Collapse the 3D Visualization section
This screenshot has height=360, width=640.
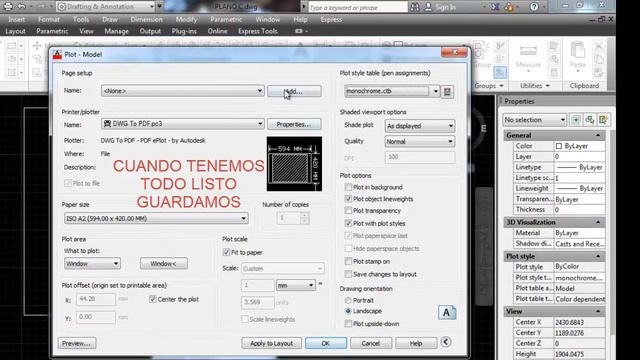[598, 222]
